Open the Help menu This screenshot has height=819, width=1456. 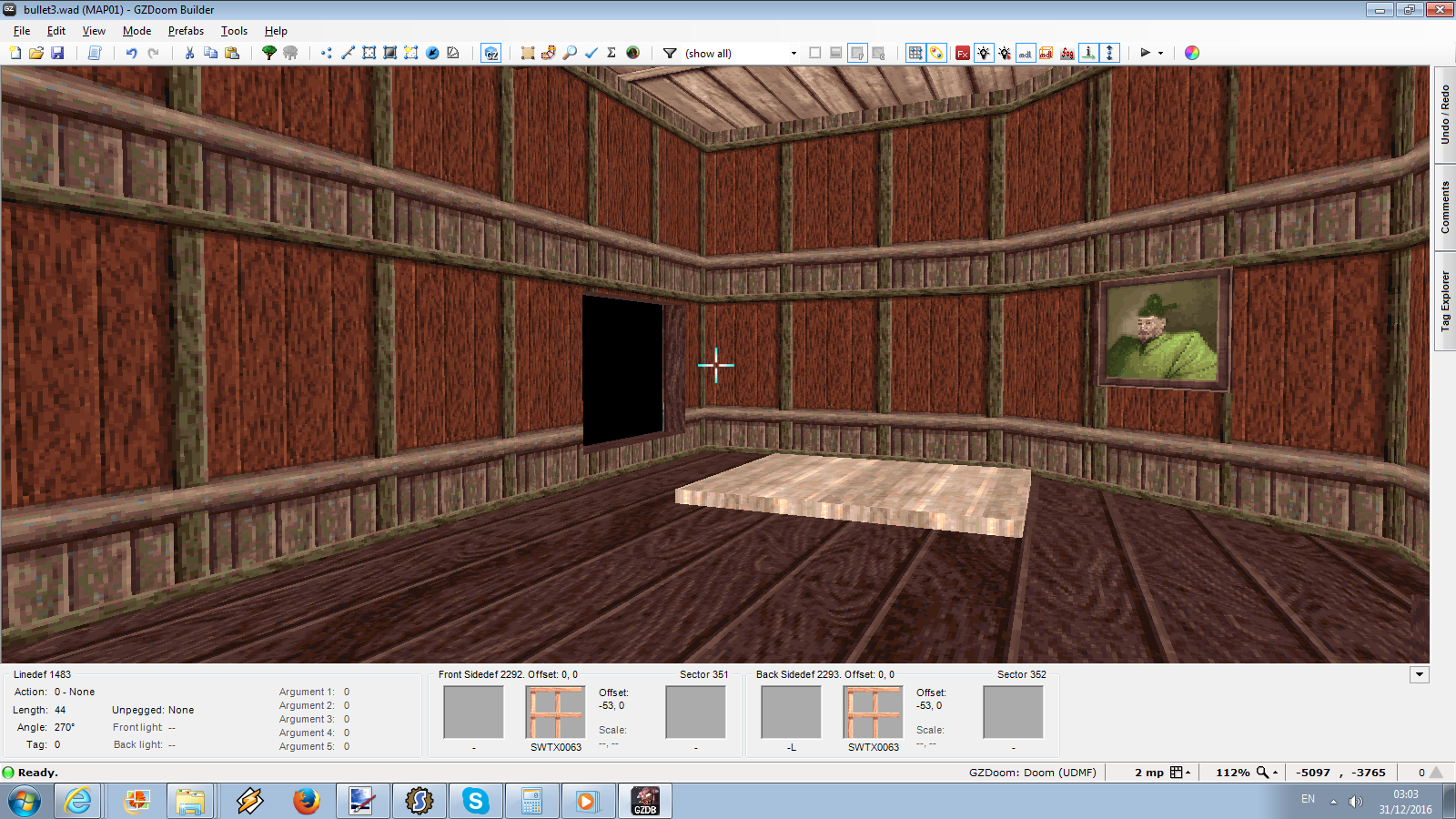(x=276, y=31)
